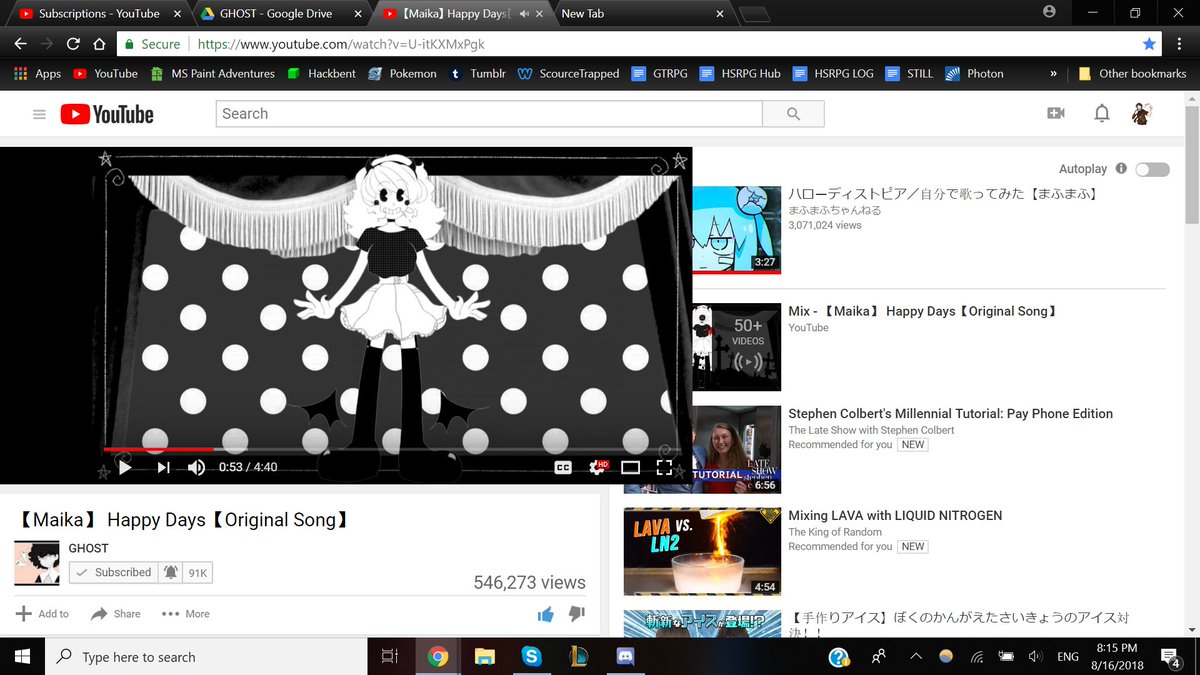
Task: Skip to the next video in the player
Action: 163,467
